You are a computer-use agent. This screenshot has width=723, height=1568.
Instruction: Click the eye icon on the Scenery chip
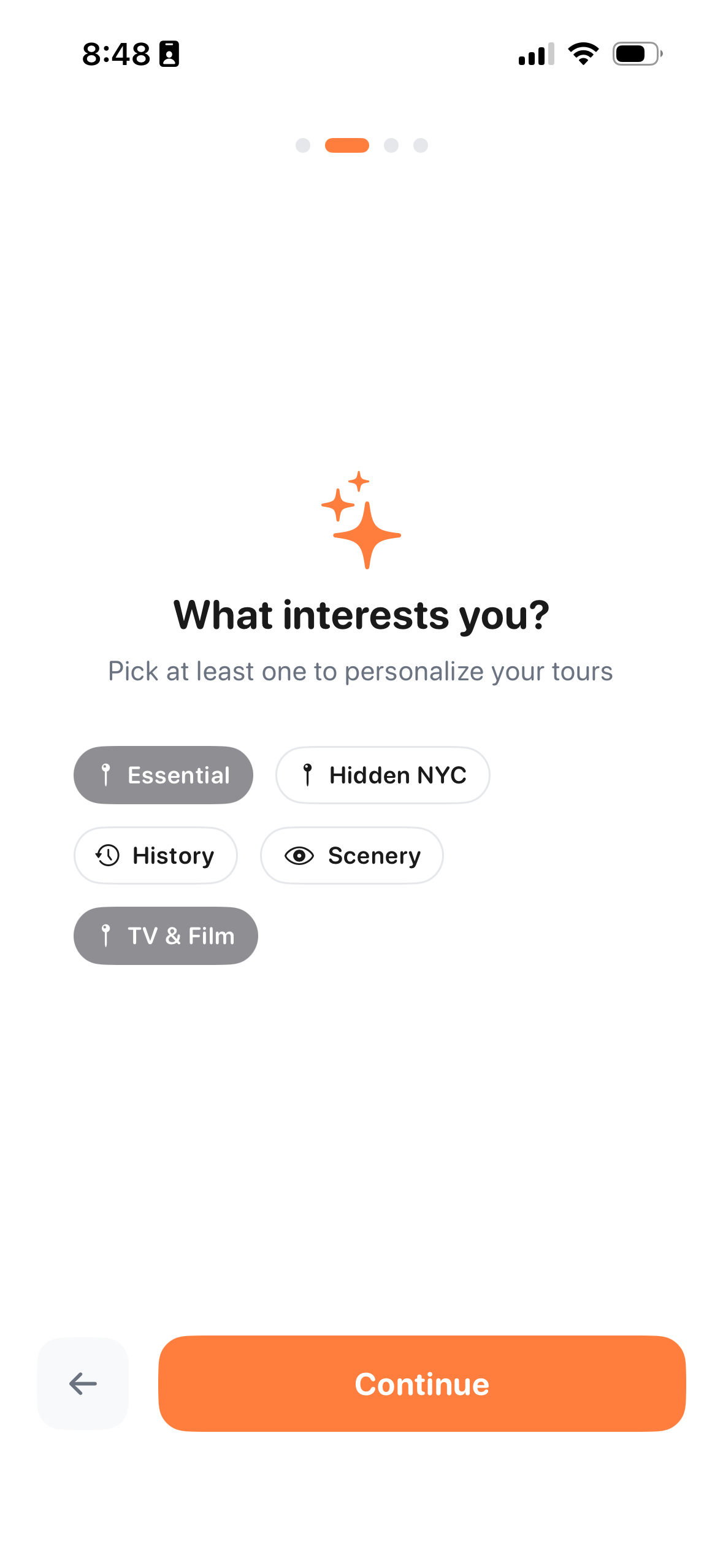coord(299,855)
